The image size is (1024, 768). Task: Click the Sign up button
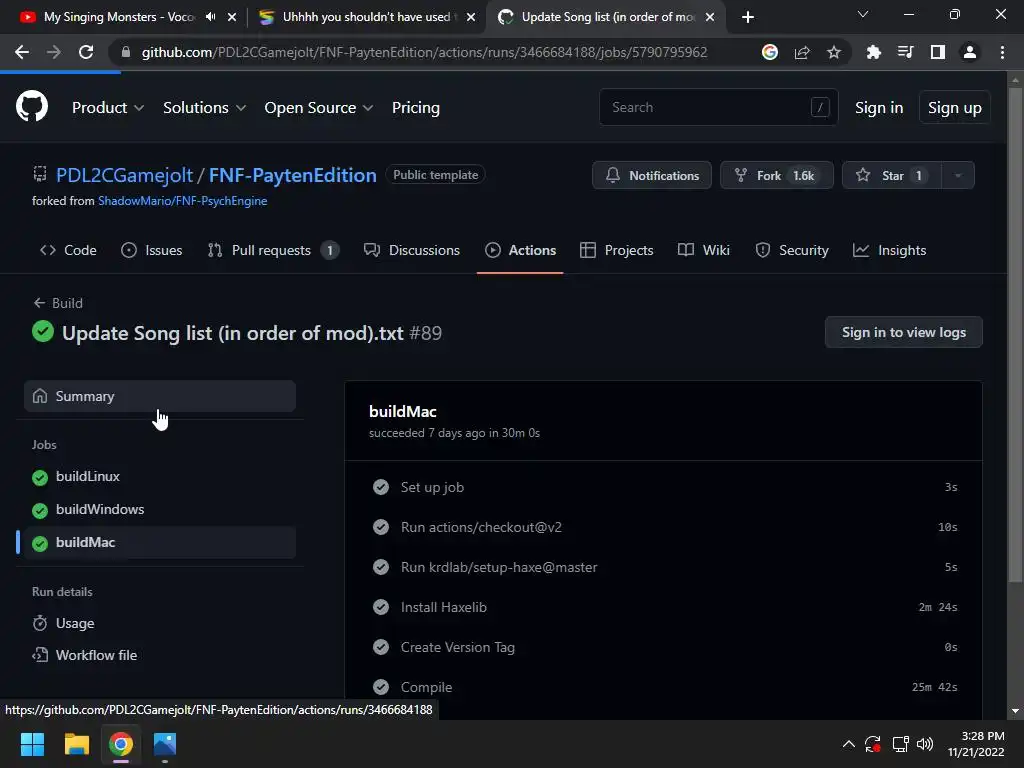coord(954,108)
